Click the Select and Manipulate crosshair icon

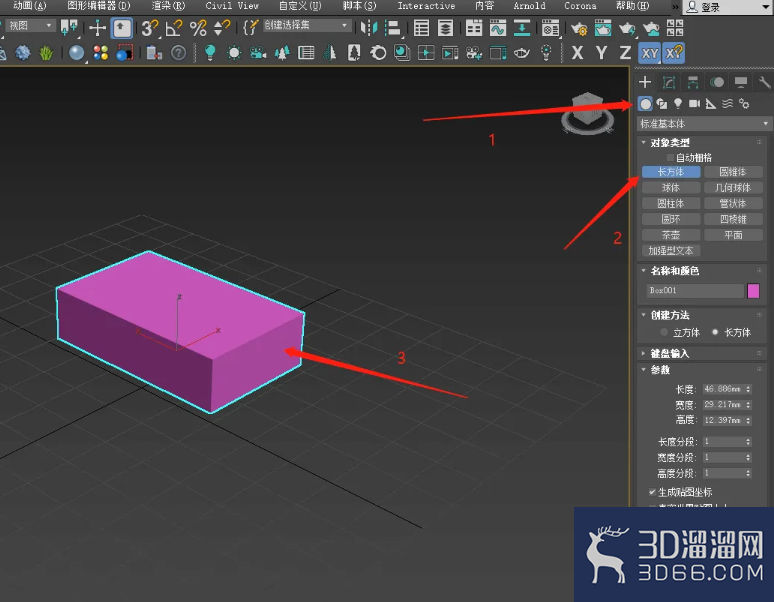click(x=97, y=28)
